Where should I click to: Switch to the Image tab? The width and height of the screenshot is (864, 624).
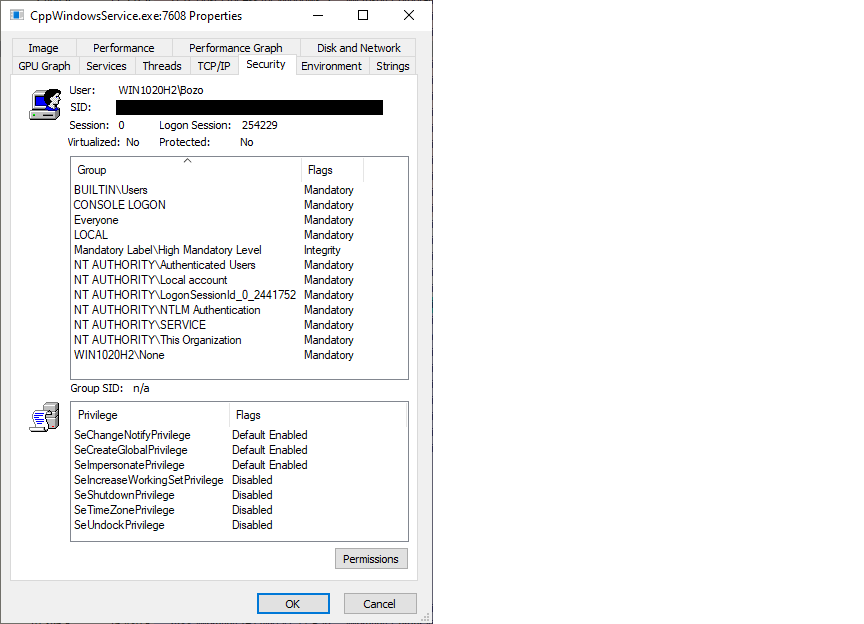(43, 47)
